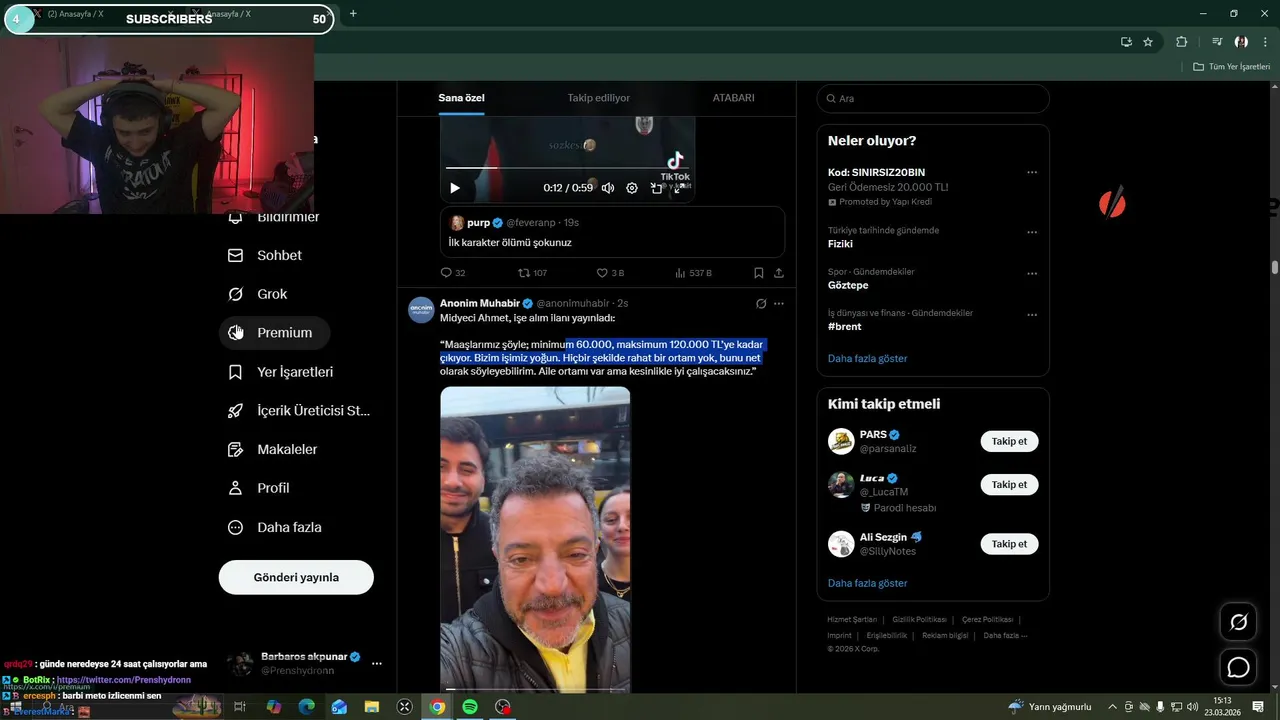Image resolution: width=1280 pixels, height=720 pixels.
Task: Go to Profil page
Action: click(259, 488)
